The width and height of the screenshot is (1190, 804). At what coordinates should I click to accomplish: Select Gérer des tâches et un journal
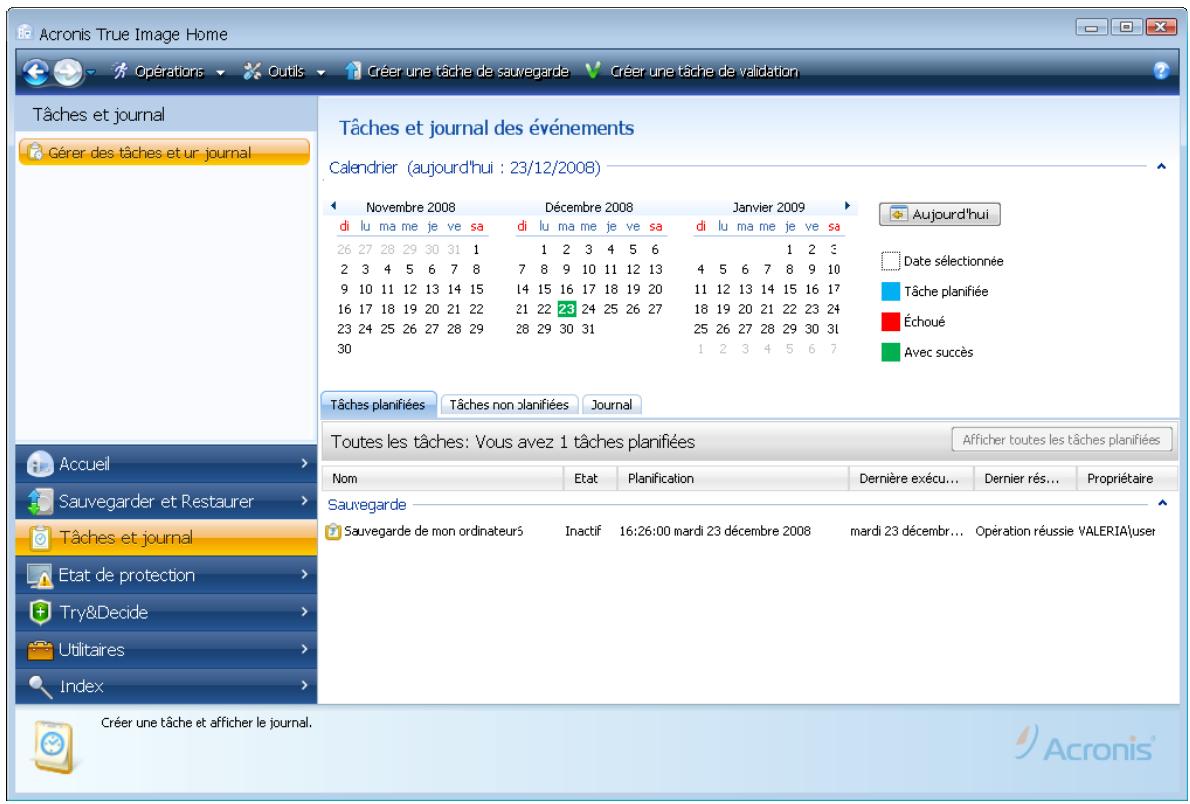click(164, 153)
